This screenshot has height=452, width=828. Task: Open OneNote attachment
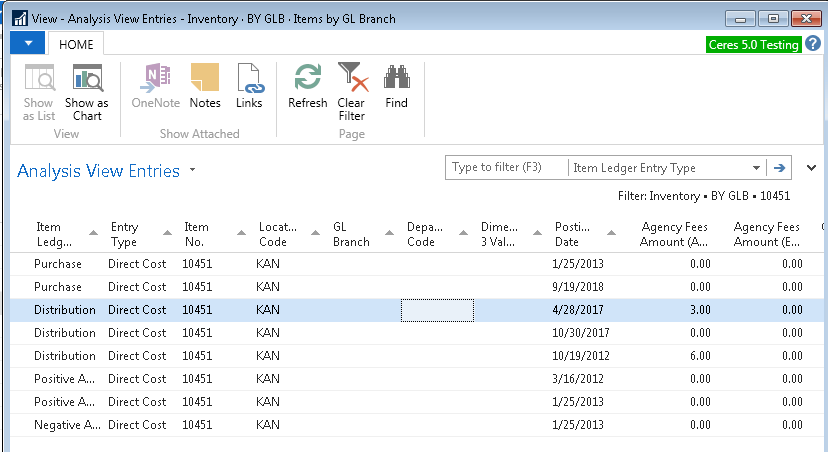pyautogui.click(x=155, y=79)
